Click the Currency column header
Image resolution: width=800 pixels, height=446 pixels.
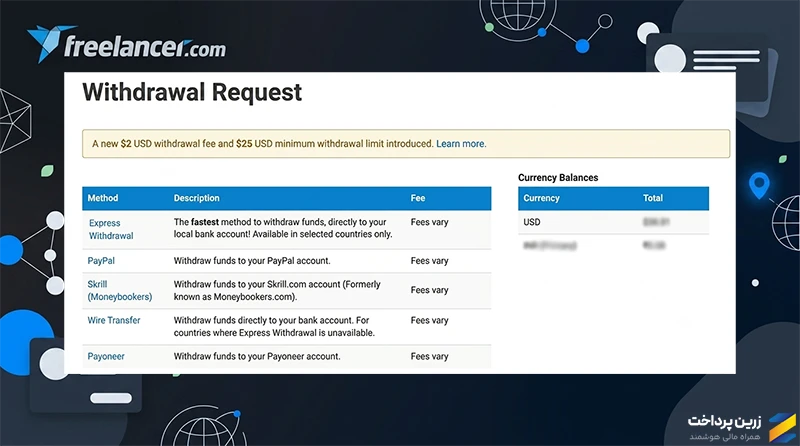[x=541, y=198]
